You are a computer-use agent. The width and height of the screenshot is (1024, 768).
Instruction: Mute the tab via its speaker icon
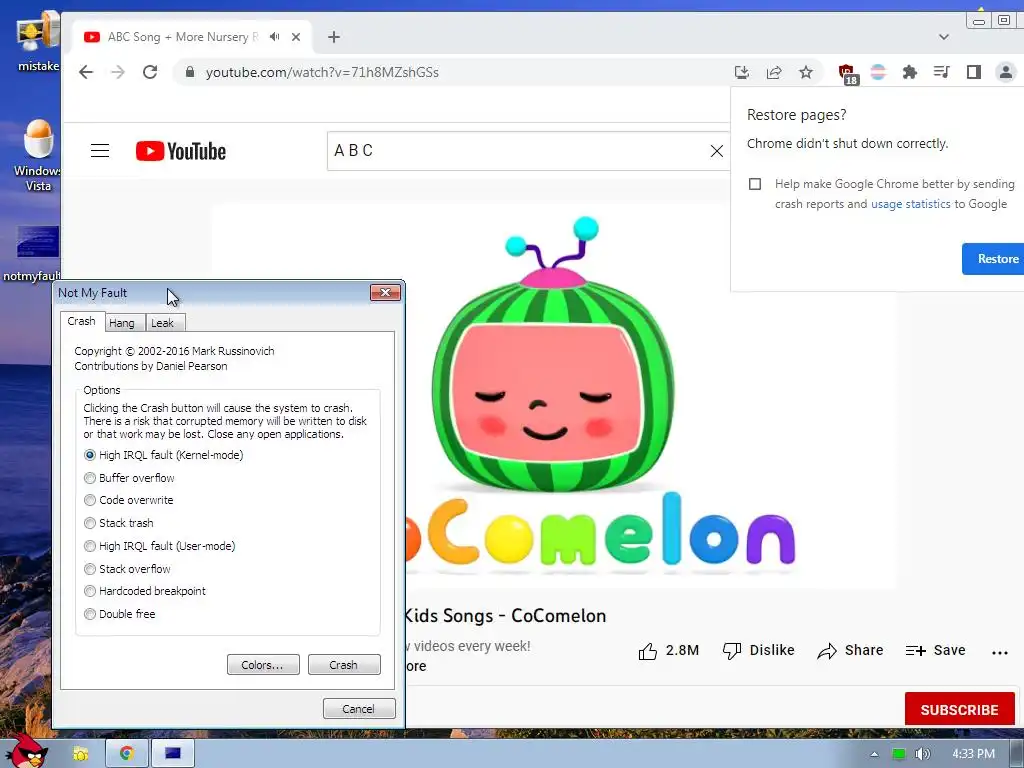(x=274, y=37)
